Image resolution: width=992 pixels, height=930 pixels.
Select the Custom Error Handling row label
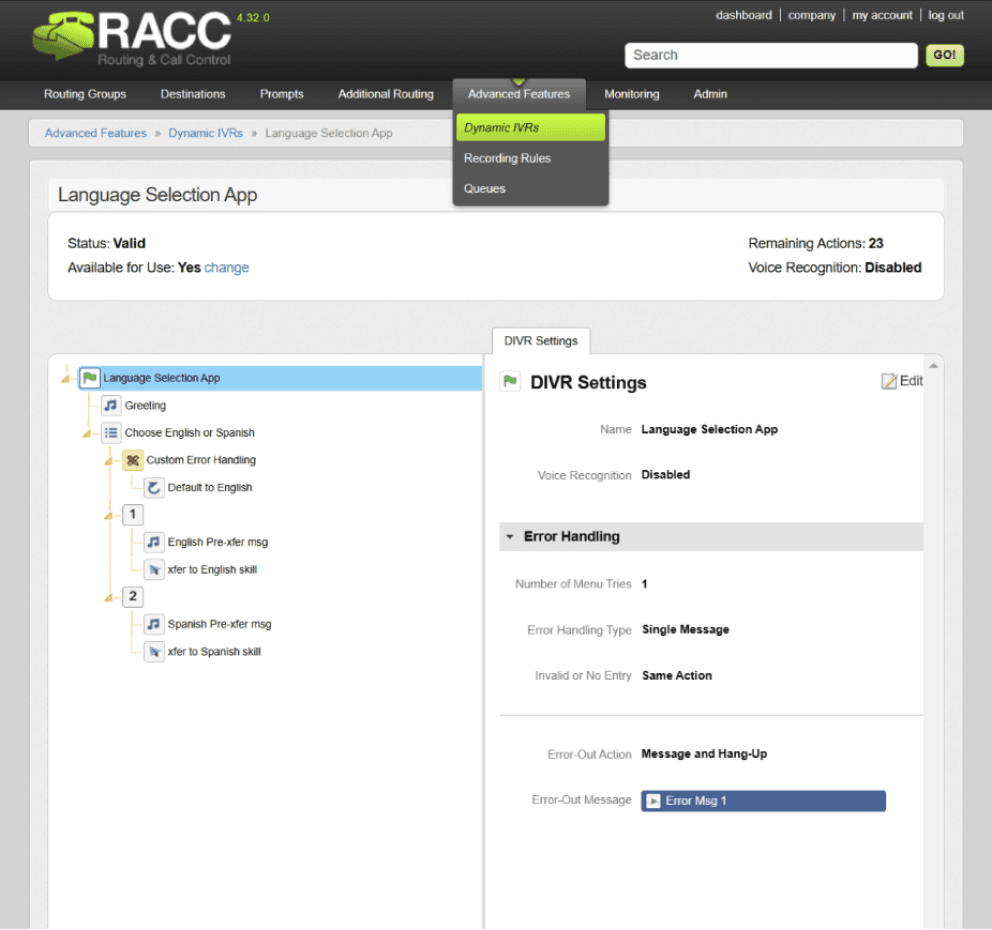pos(201,460)
